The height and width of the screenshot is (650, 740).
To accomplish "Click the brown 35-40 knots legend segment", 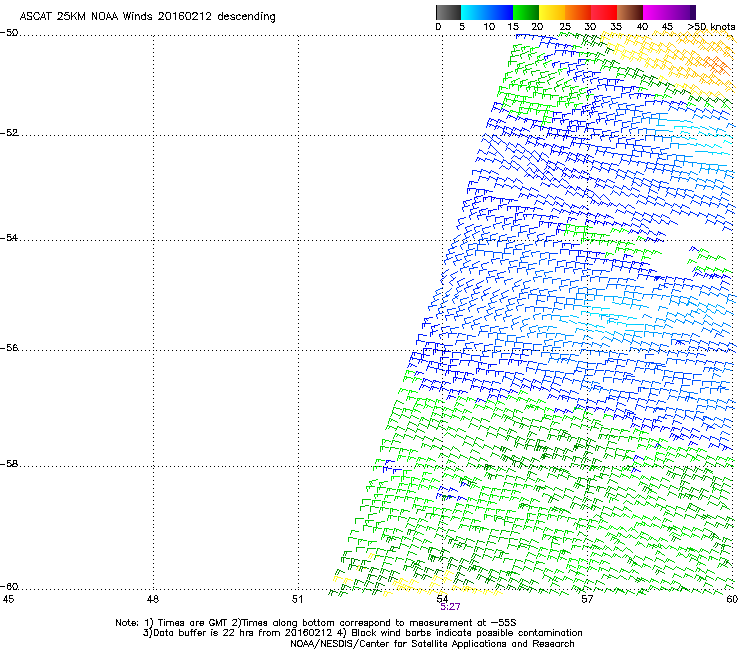I will (630, 12).
